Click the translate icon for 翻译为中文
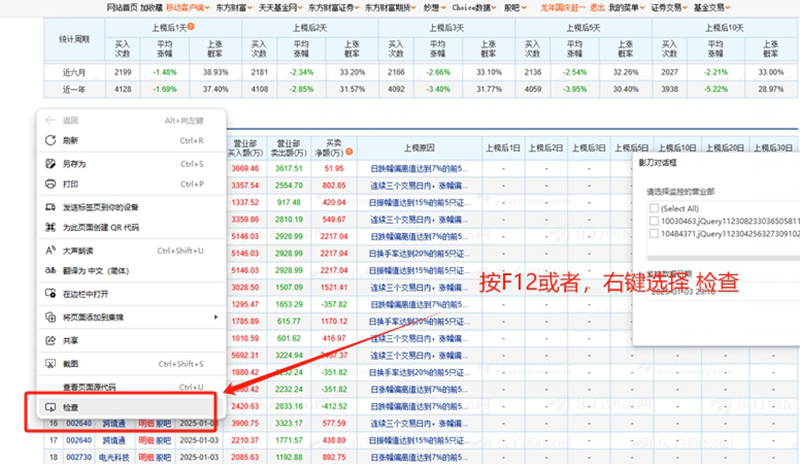The height and width of the screenshot is (464, 800). click(x=51, y=271)
